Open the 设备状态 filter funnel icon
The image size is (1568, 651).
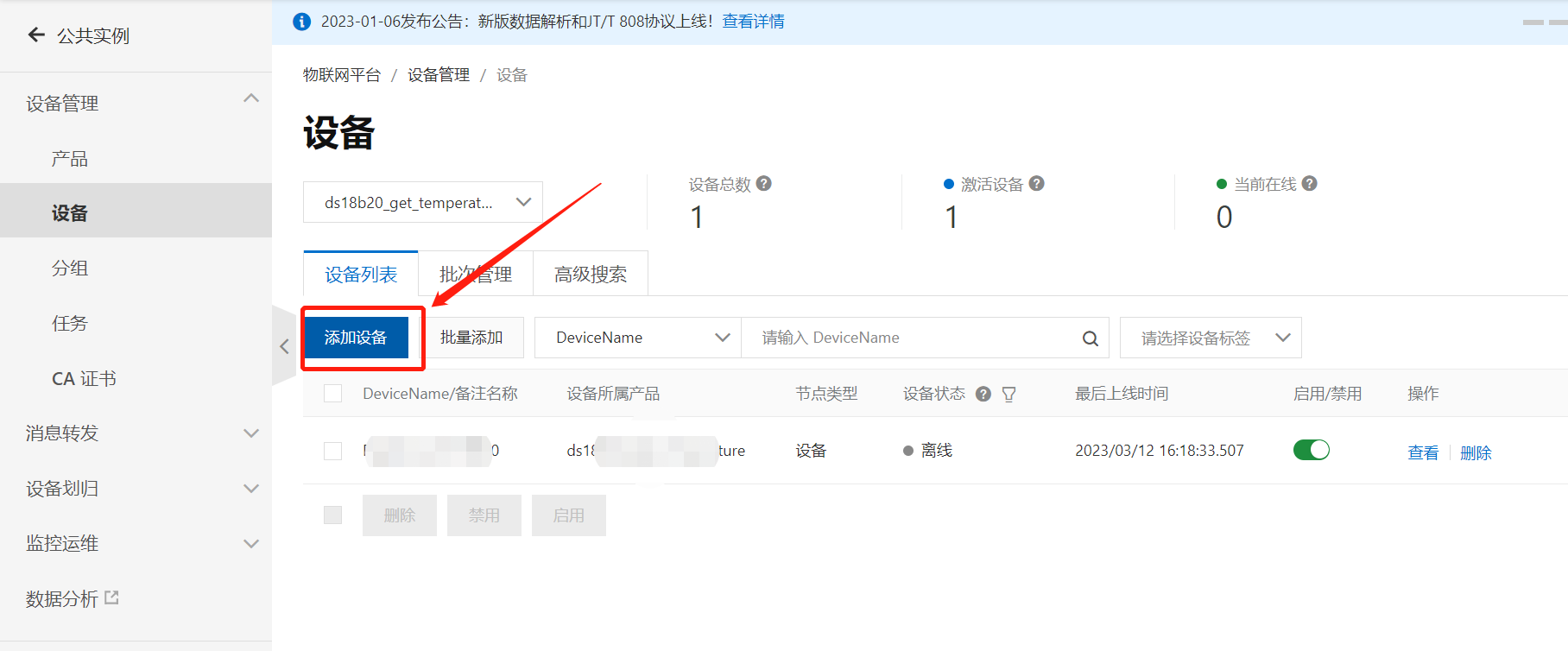point(1008,394)
